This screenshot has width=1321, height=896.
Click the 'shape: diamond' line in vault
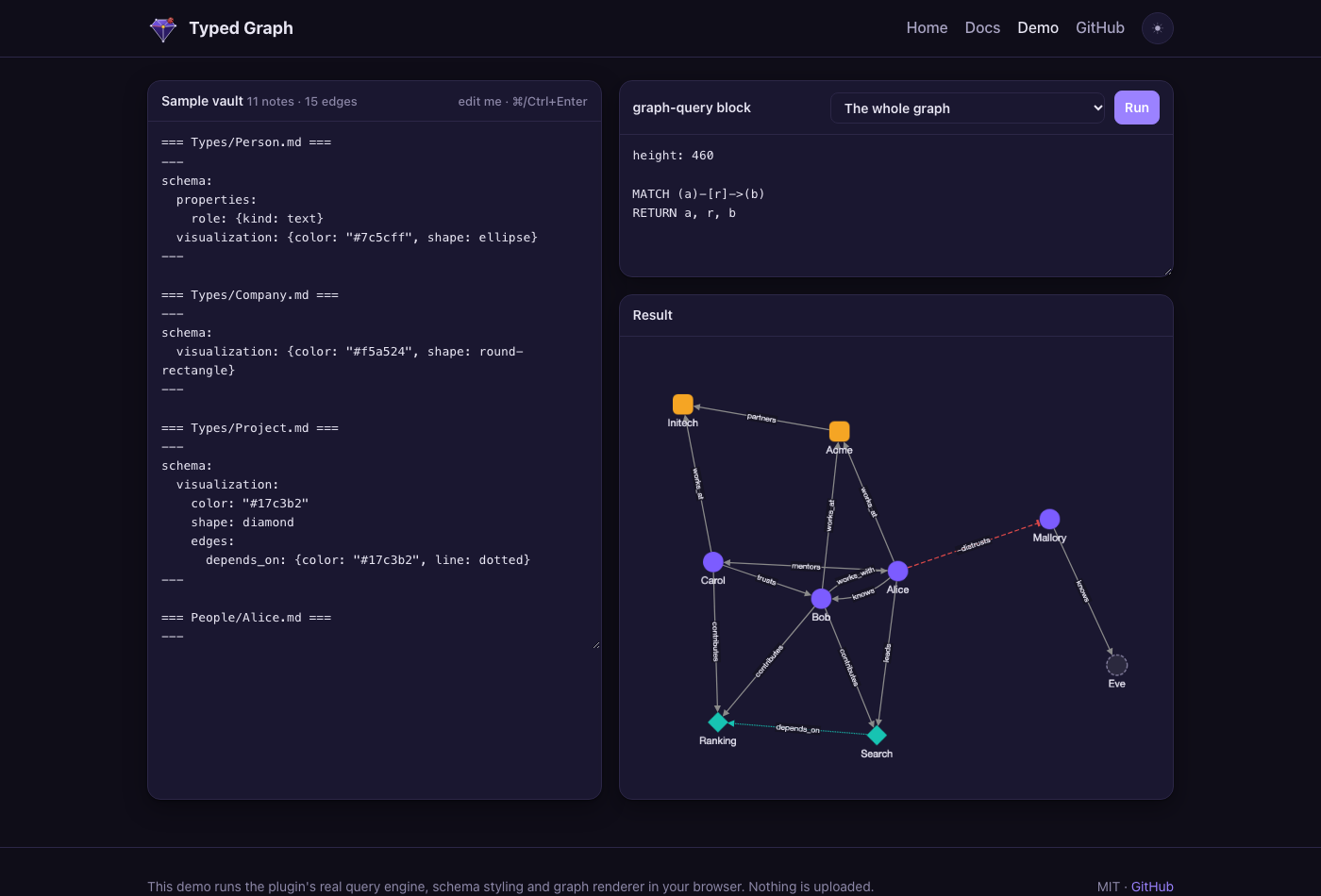click(242, 523)
